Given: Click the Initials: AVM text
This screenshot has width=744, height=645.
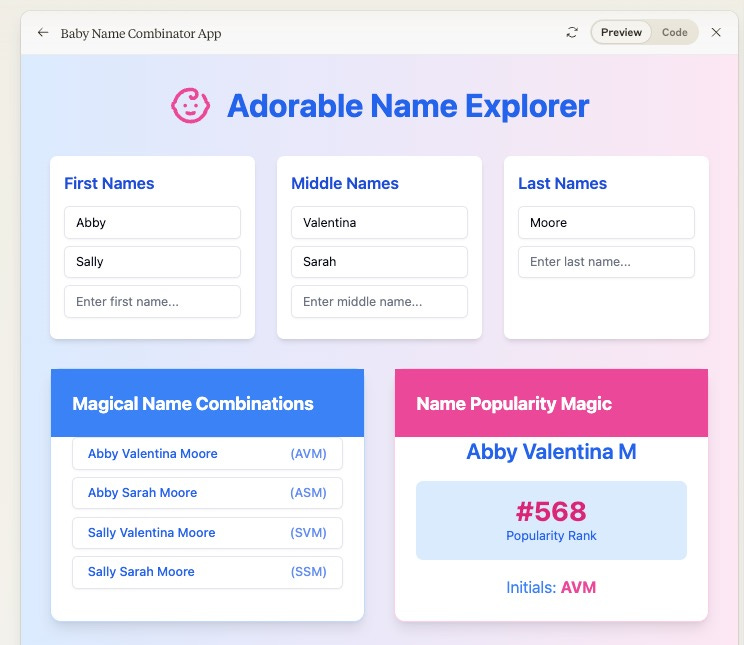Looking at the screenshot, I should (551, 587).
